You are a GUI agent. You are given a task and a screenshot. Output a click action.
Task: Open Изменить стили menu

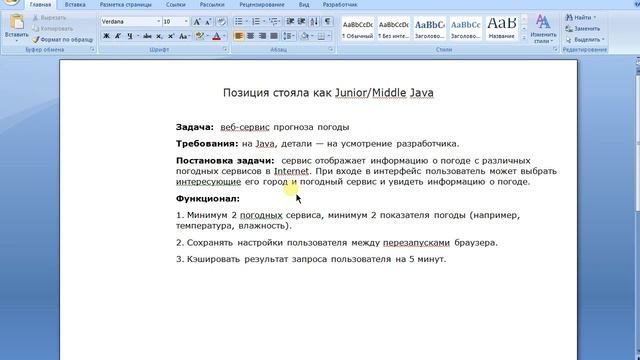(x=543, y=29)
